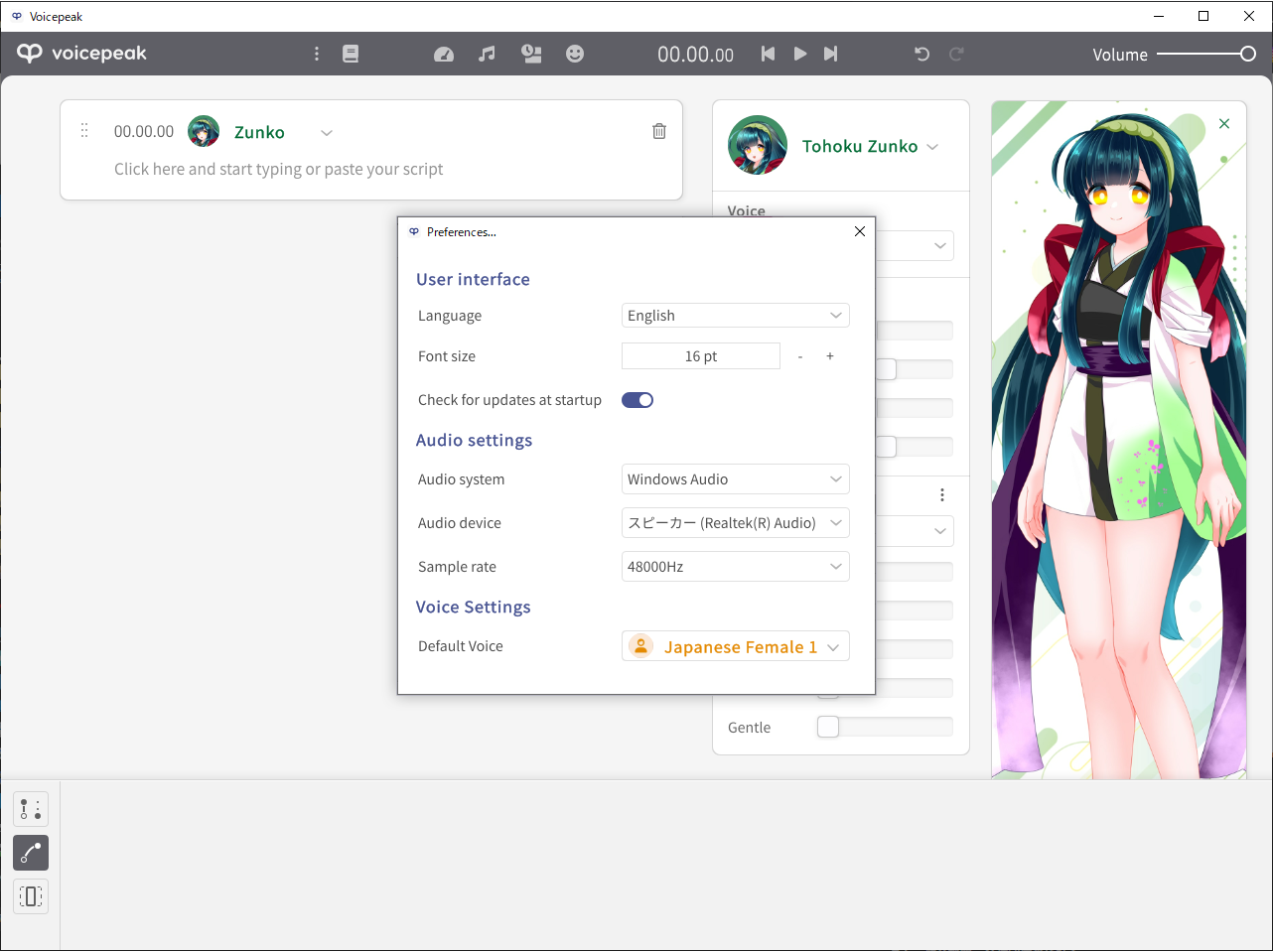
Task: Expand the Zunko narrator dropdown in block
Action: pyautogui.click(x=327, y=132)
